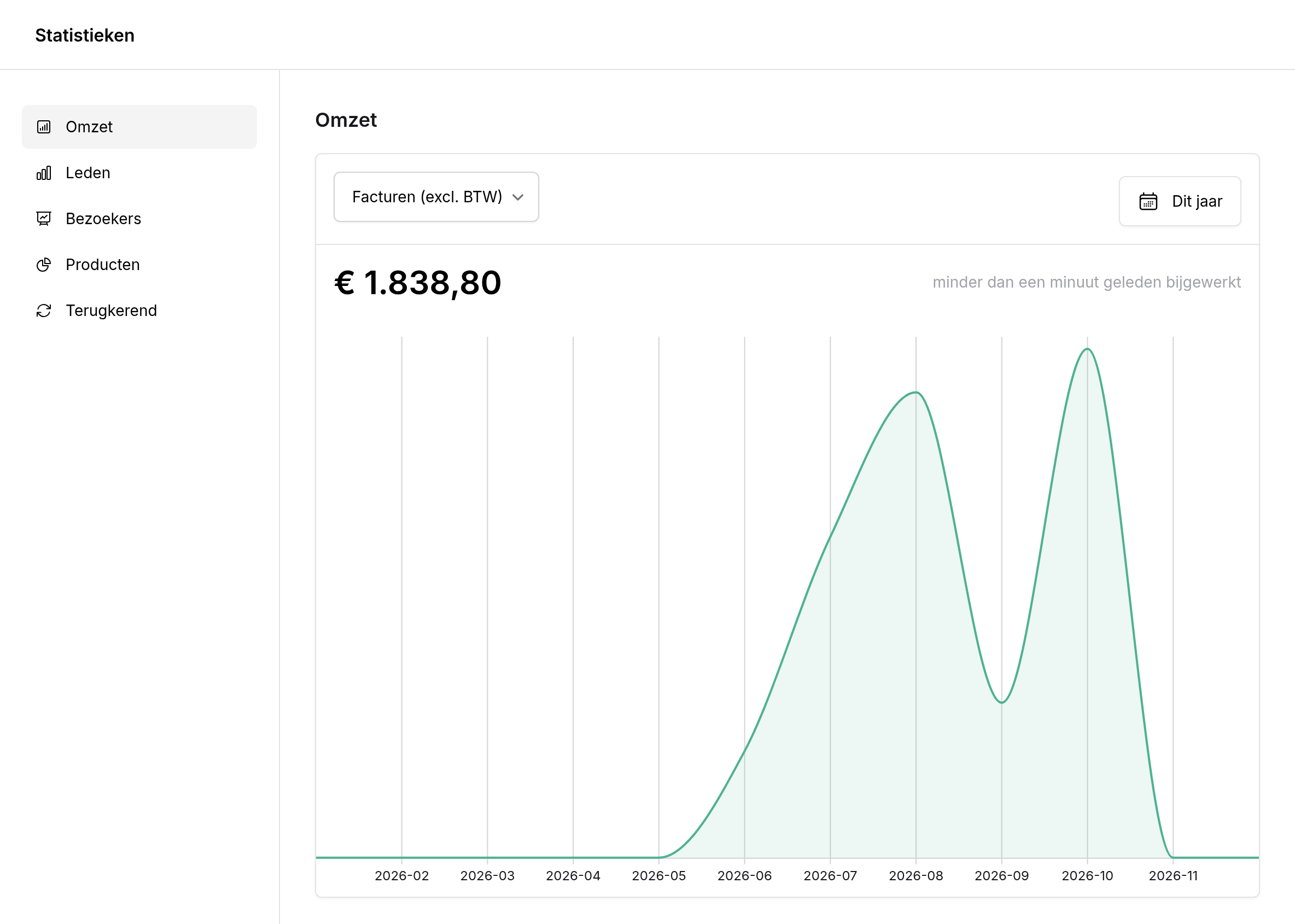Click the Leden bar graph icon

44,173
